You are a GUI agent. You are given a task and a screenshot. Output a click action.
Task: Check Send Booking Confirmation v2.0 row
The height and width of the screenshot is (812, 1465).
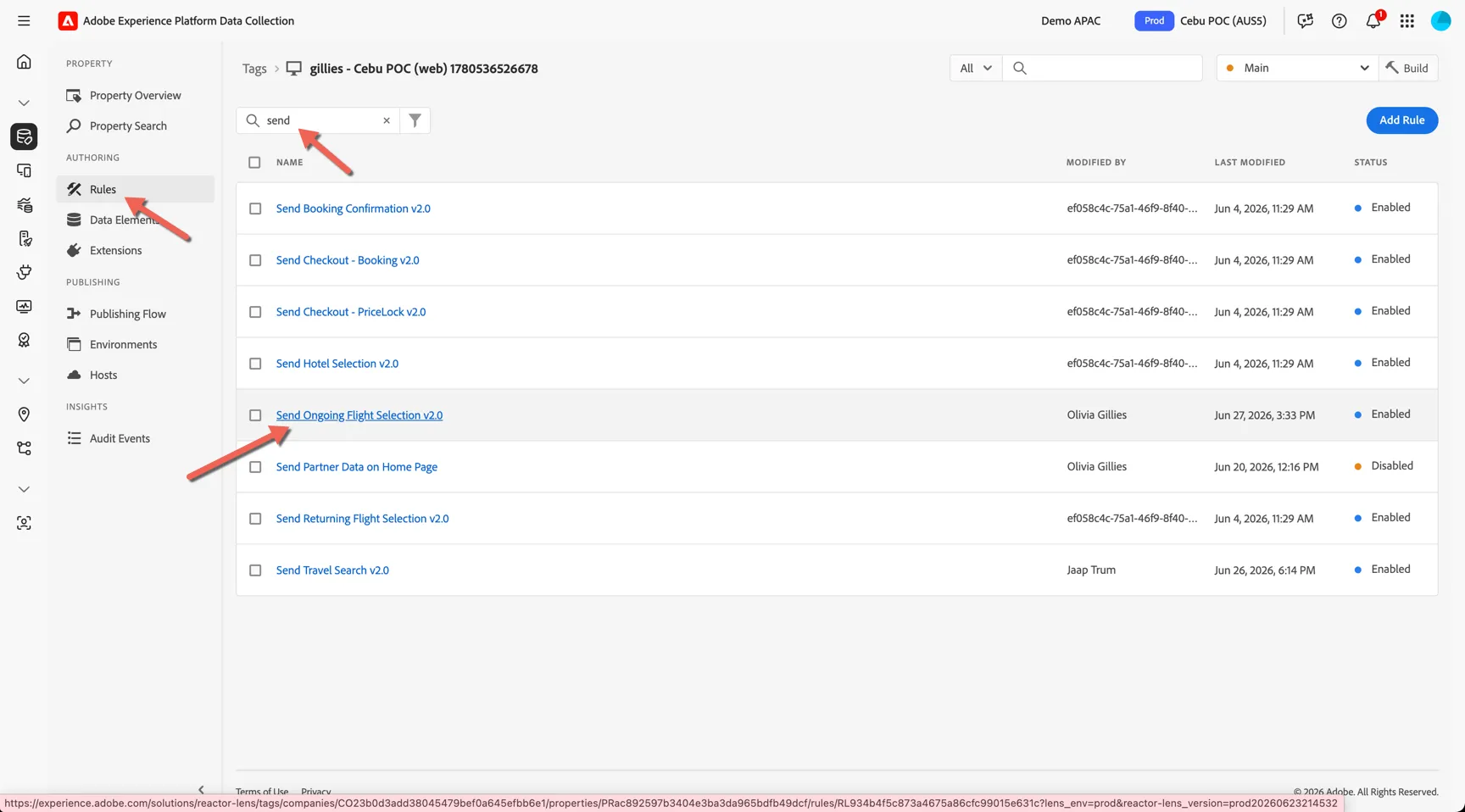coord(255,209)
